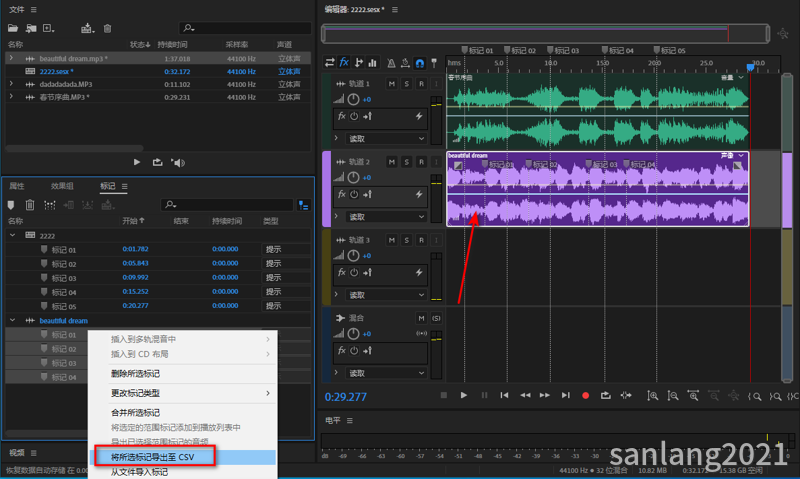Mute the 混合 master track
This screenshot has width=800, height=479.
[421, 318]
